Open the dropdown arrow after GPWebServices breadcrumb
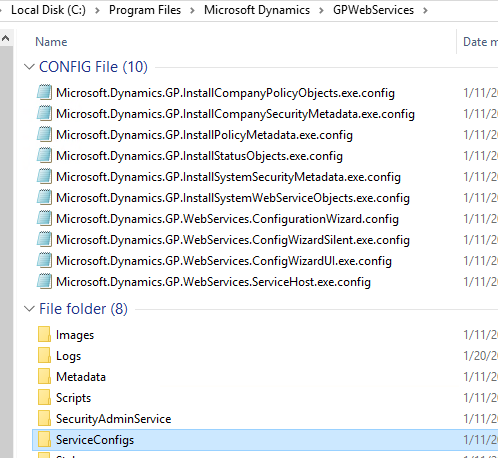 click(x=425, y=10)
